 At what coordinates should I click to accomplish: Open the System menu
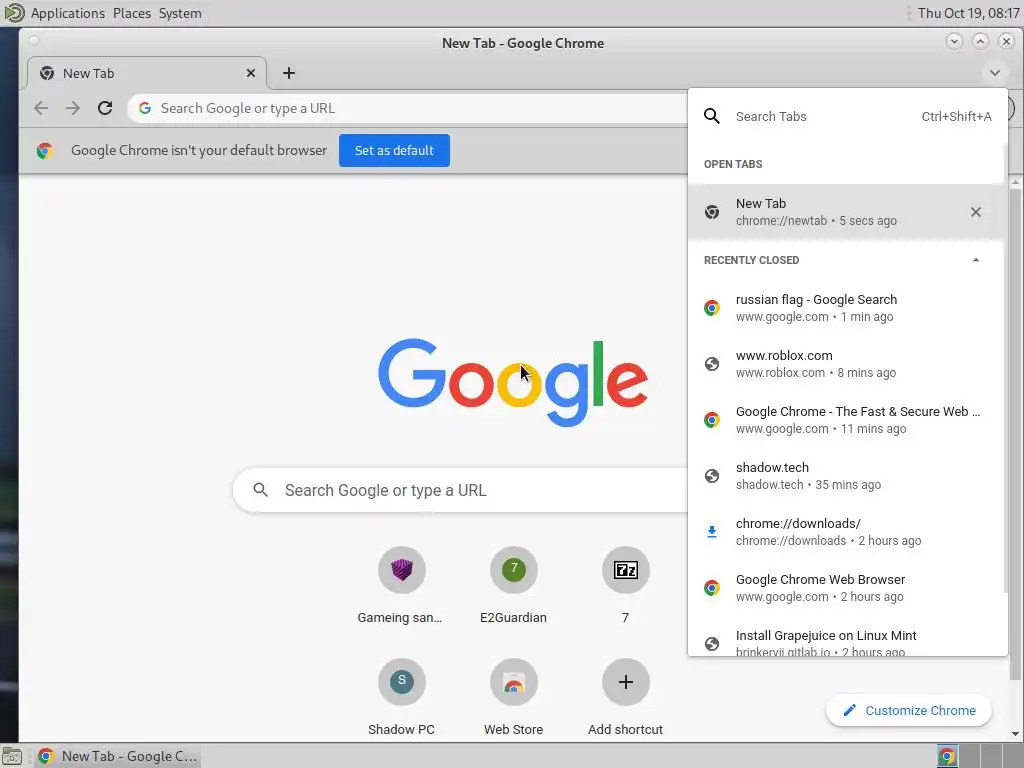[180, 13]
